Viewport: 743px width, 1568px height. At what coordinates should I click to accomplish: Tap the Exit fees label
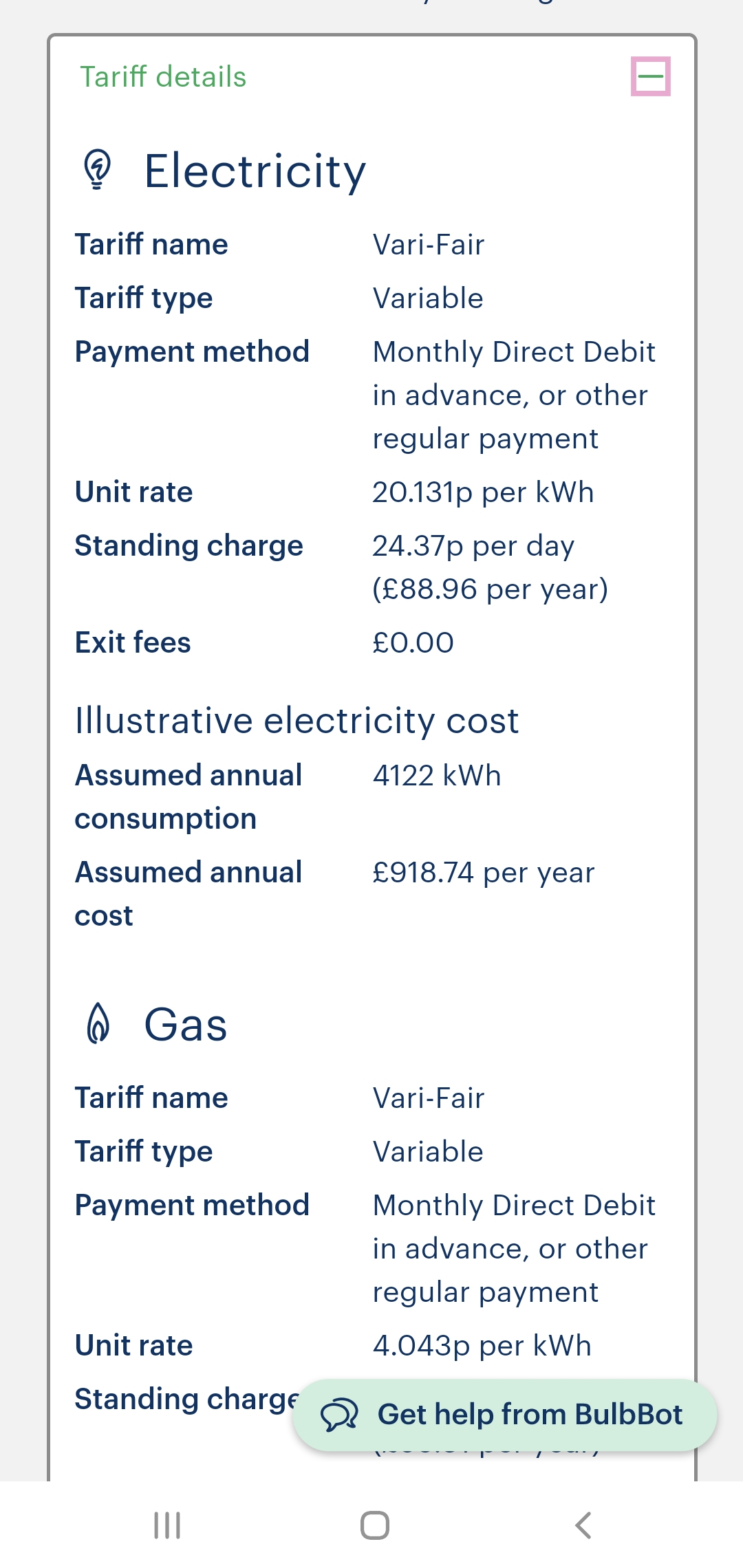point(133,643)
